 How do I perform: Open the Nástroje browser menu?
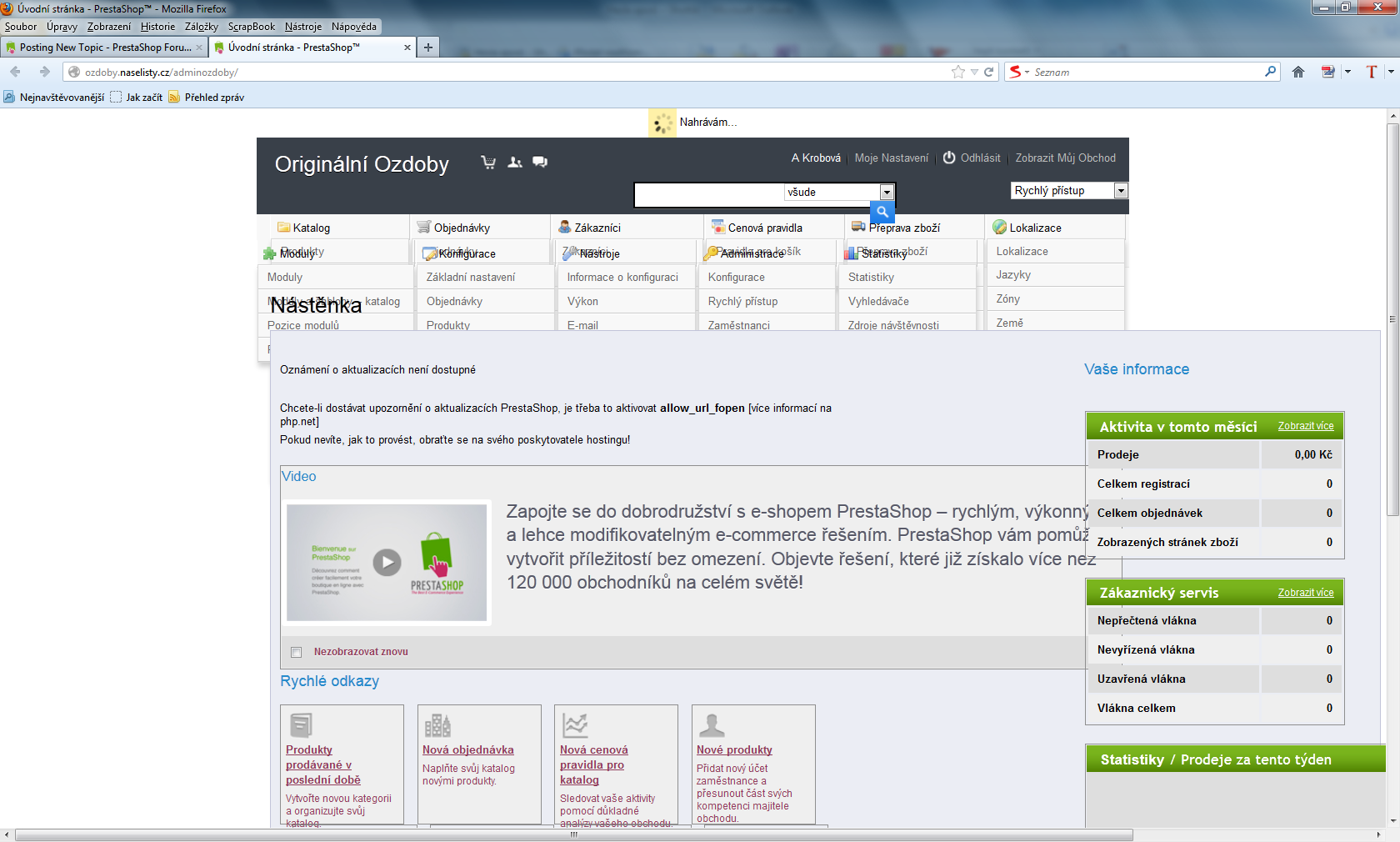(x=303, y=27)
